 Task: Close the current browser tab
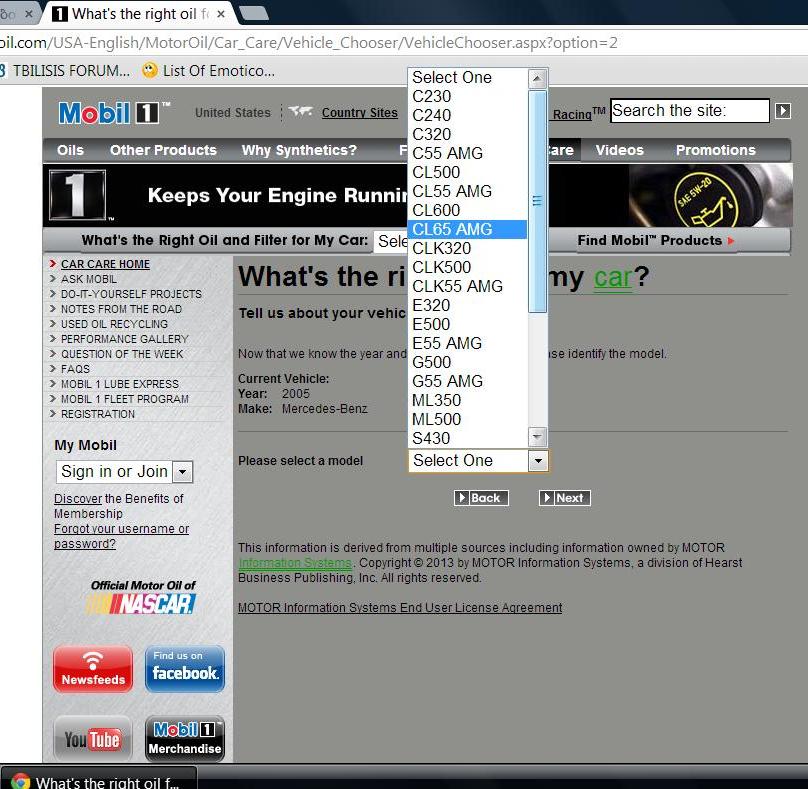point(221,14)
